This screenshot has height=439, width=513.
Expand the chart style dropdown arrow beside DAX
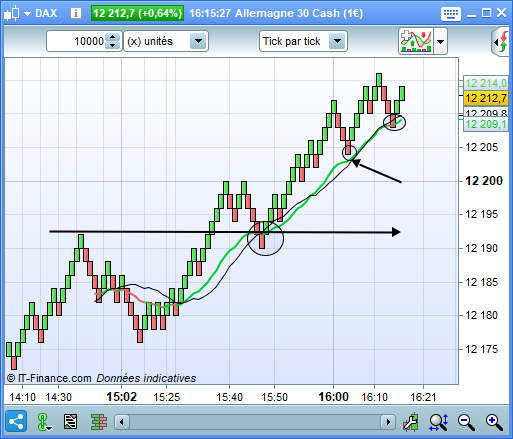pyautogui.click(x=28, y=14)
